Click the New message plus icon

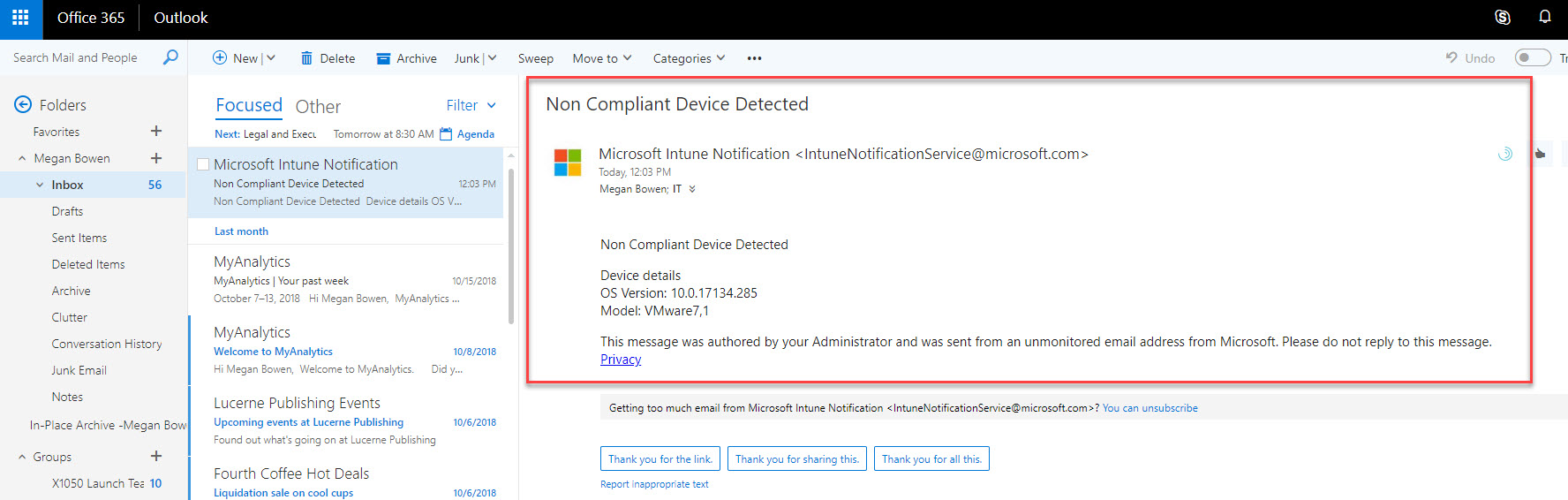(220, 57)
